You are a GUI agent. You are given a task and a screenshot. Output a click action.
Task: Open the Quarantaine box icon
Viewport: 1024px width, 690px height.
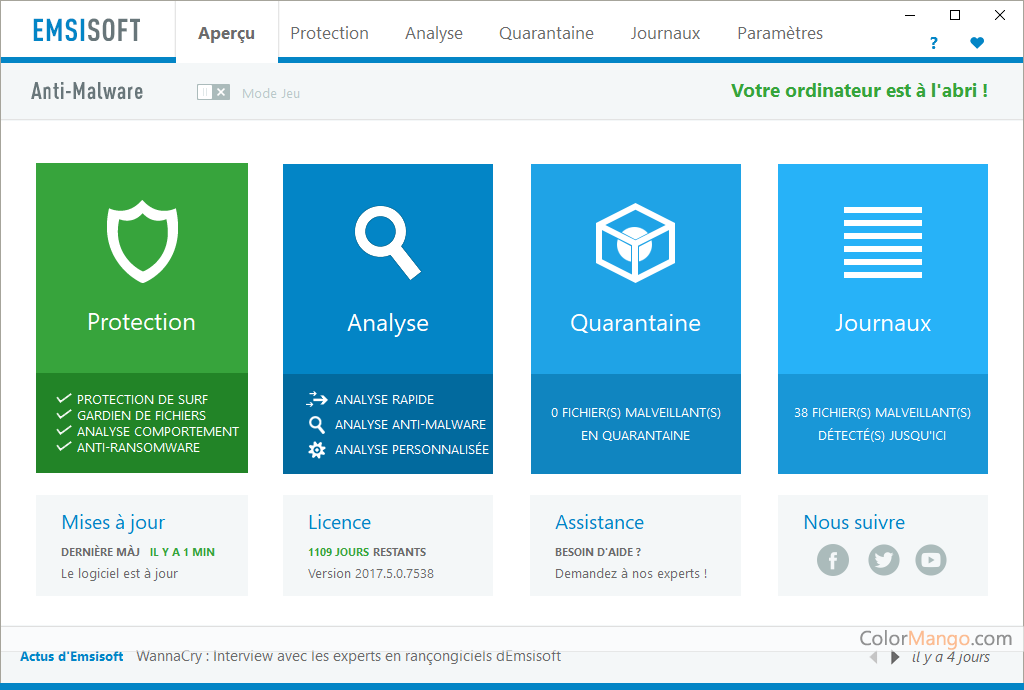pos(635,243)
